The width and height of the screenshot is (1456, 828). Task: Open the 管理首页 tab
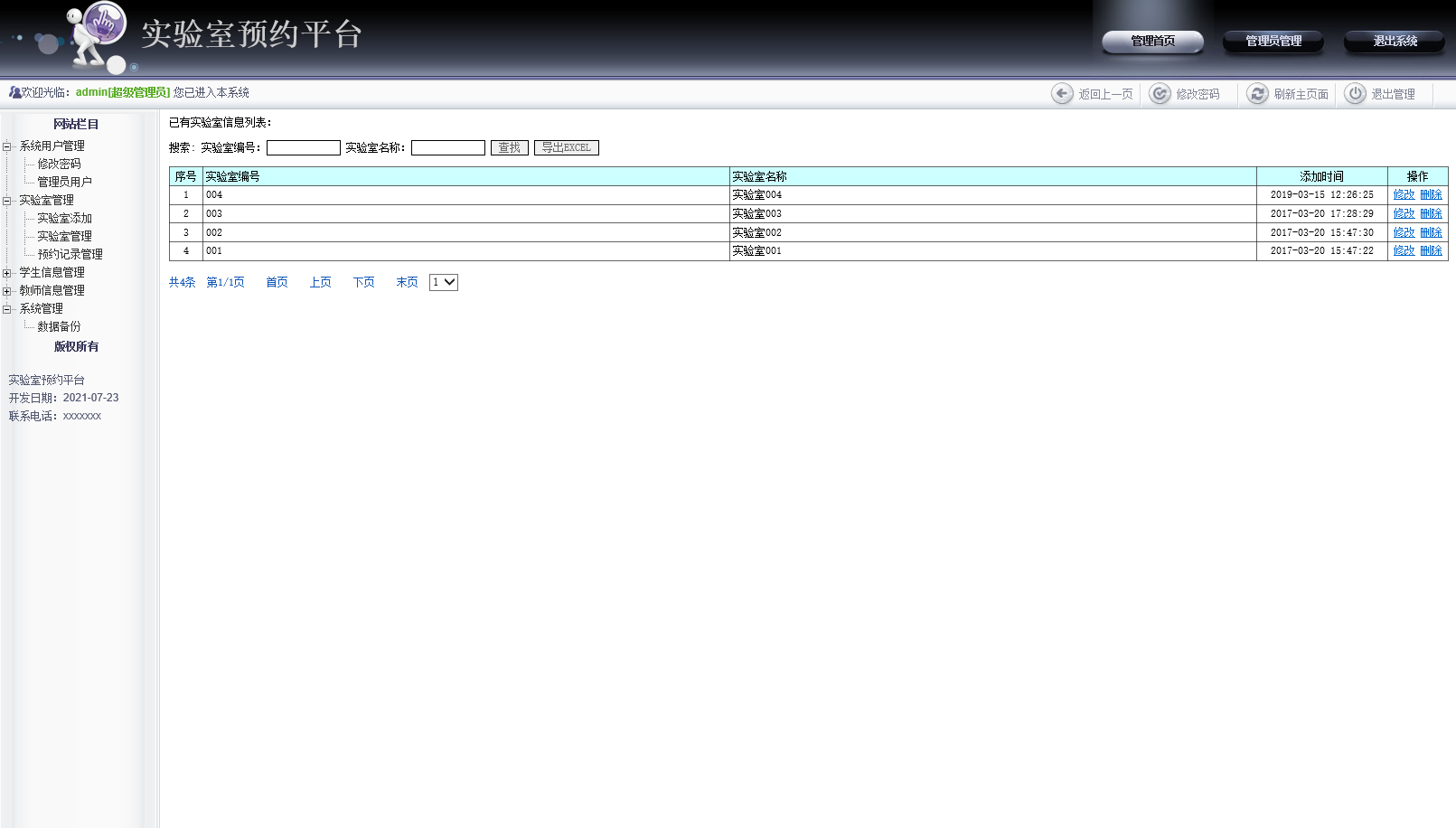click(1153, 42)
